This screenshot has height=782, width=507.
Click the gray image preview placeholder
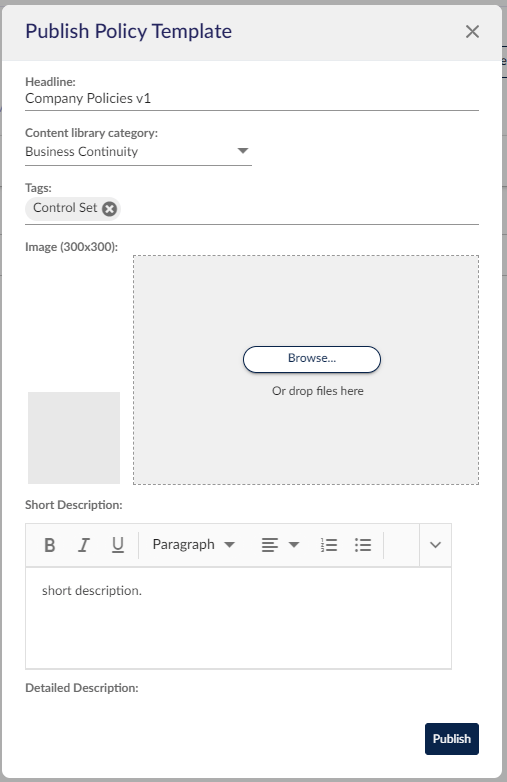74,438
